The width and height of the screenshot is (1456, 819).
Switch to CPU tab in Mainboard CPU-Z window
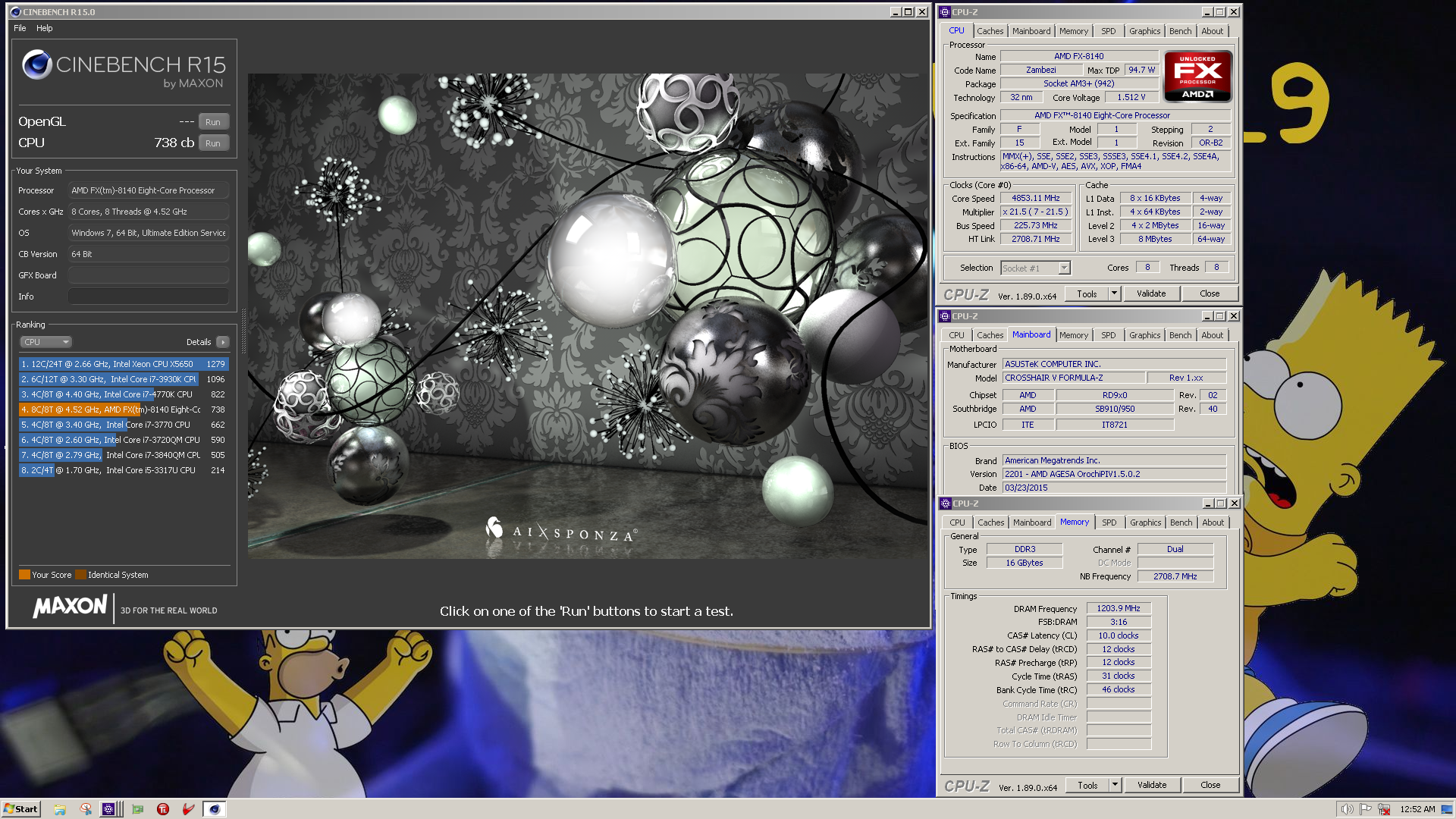pyautogui.click(x=956, y=335)
